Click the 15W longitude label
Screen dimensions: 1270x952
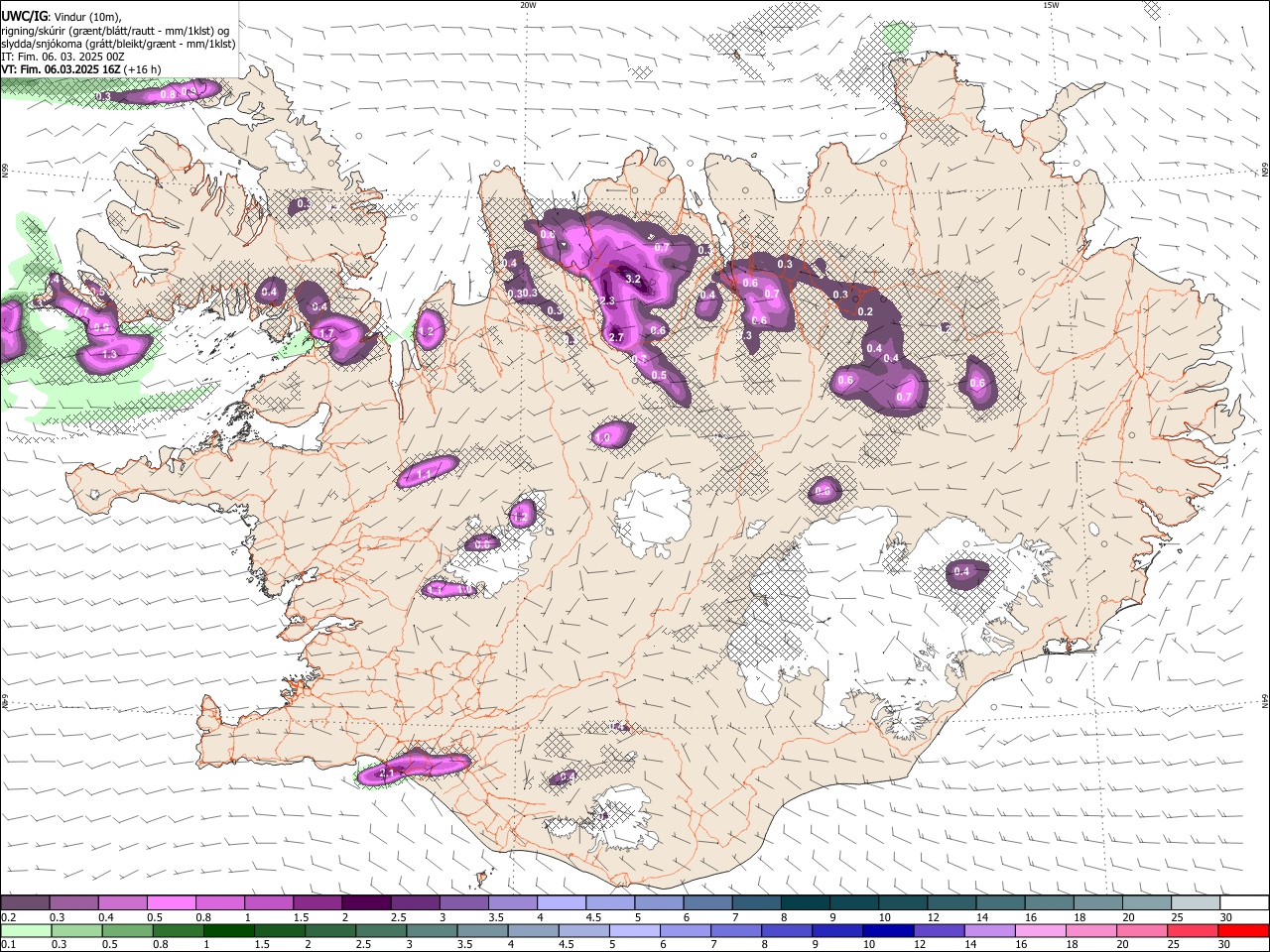click(x=1051, y=5)
